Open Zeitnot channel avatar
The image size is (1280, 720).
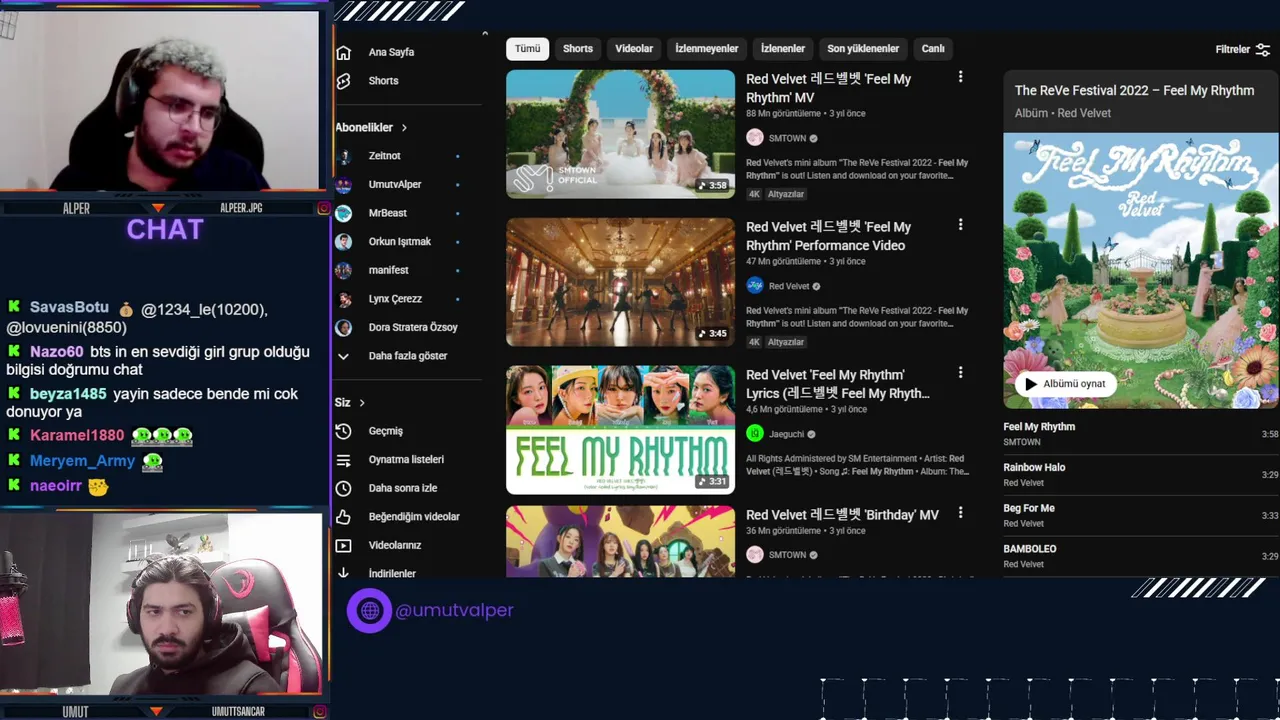point(343,156)
